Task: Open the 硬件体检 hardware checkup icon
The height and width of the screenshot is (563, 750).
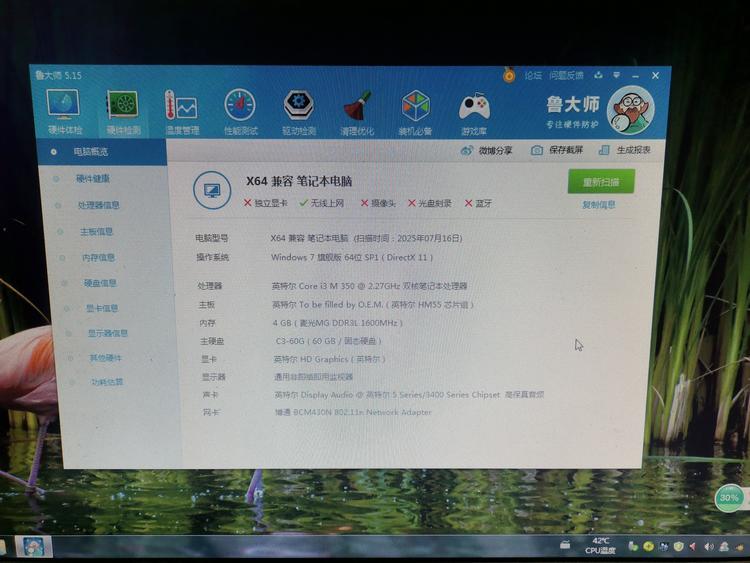Action: pos(65,111)
